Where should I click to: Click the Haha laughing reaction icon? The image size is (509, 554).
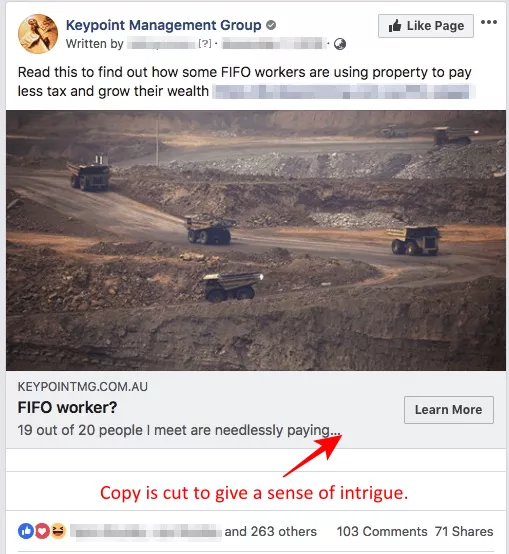point(58,531)
